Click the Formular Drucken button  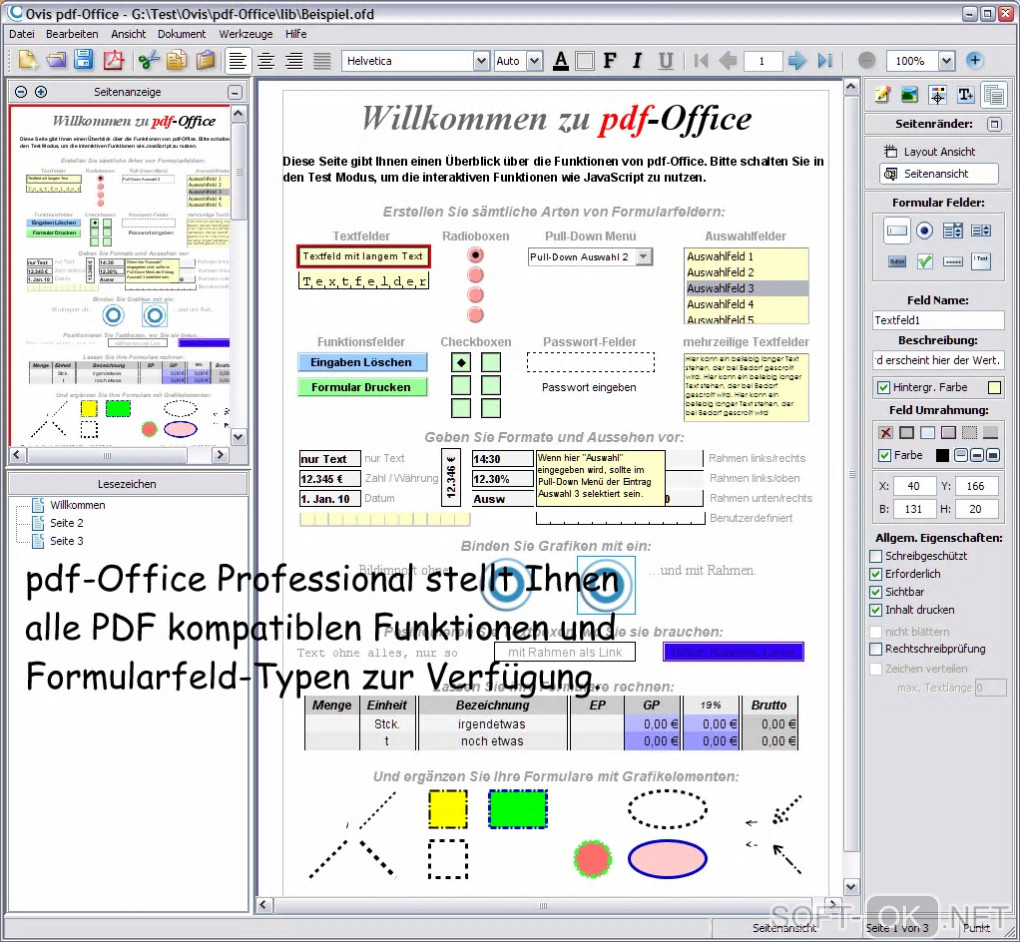click(362, 387)
